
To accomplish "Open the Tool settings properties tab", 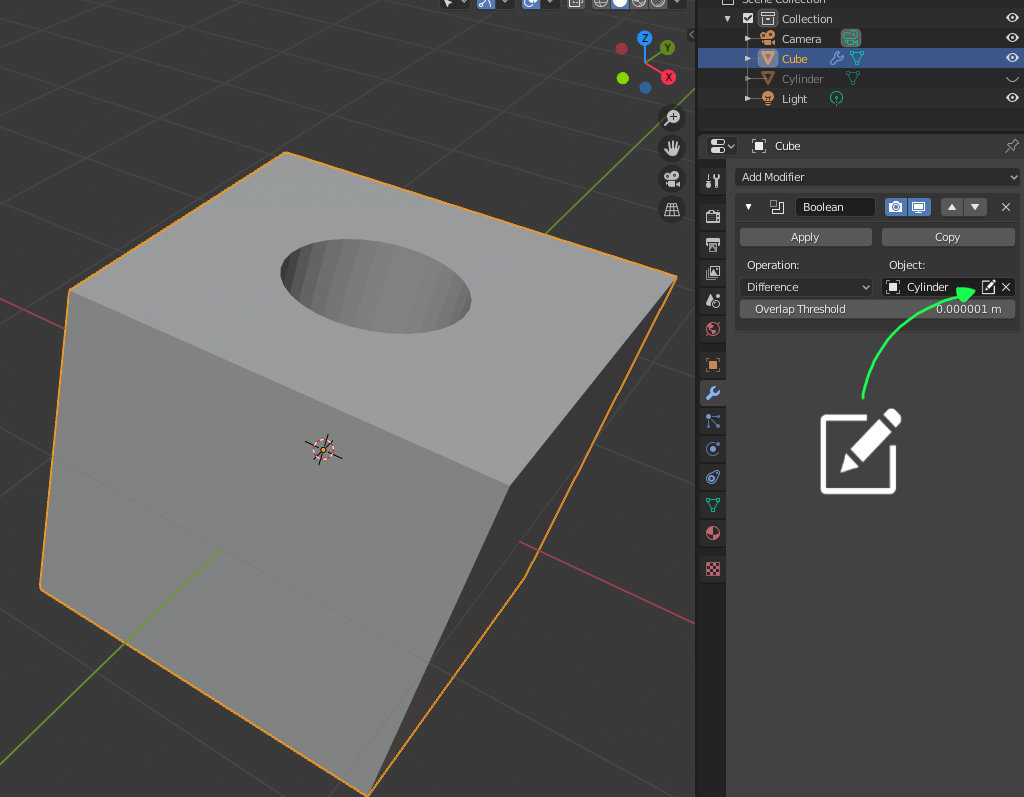I will click(x=712, y=181).
